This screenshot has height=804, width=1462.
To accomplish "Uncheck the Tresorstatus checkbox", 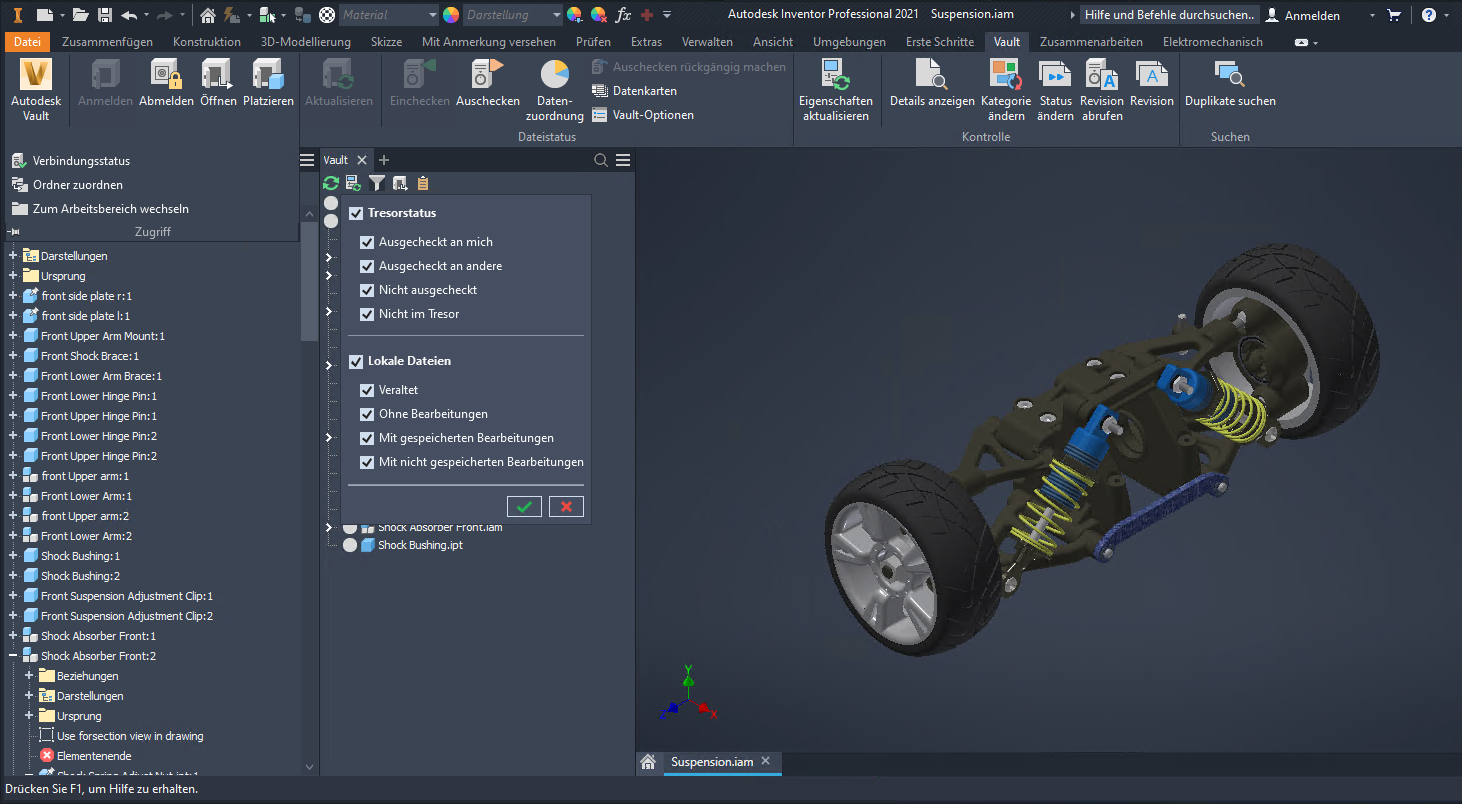I will 356,213.
